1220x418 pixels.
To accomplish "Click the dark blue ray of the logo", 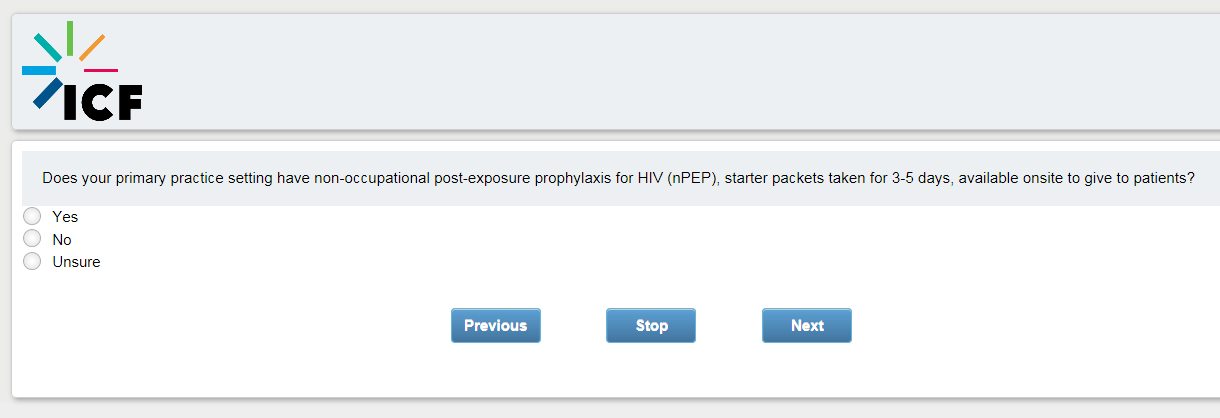I will (x=47, y=93).
